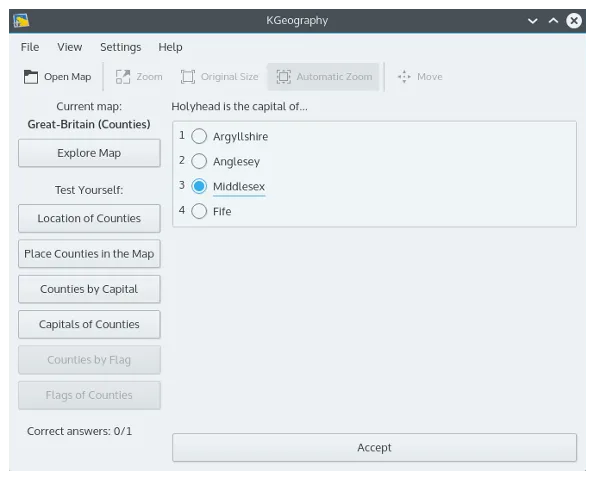Pick the Fife radio button
This screenshot has width=600, height=485.
coord(199,211)
